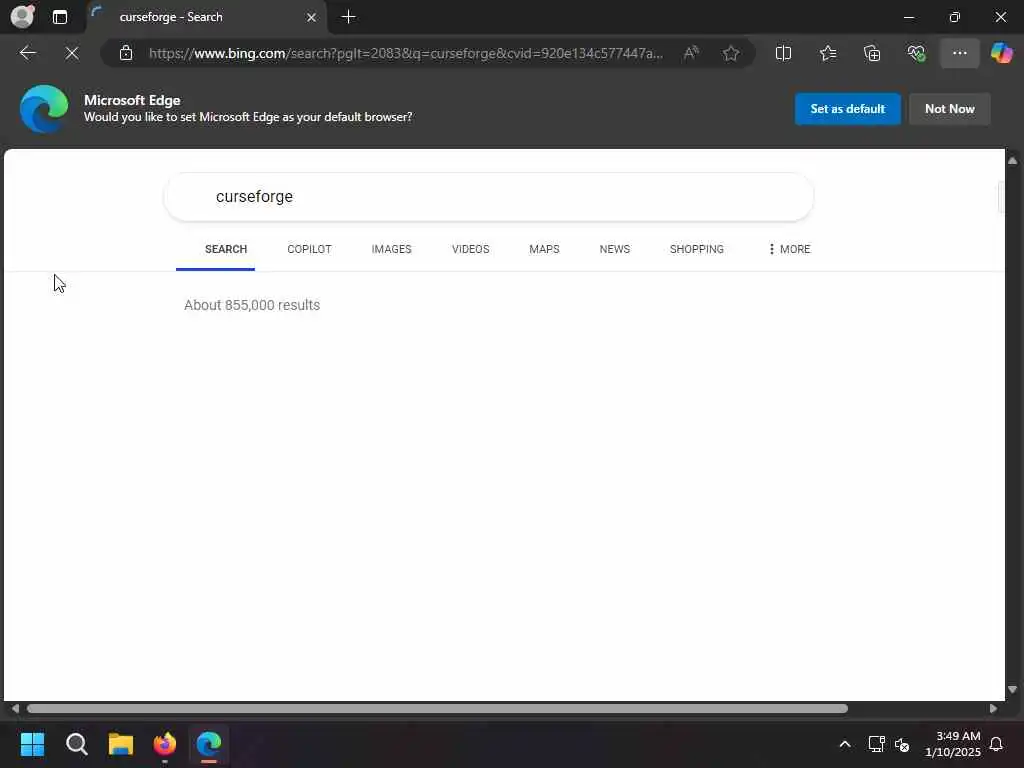Stop loading the page
1024x768 pixels.
(72, 53)
